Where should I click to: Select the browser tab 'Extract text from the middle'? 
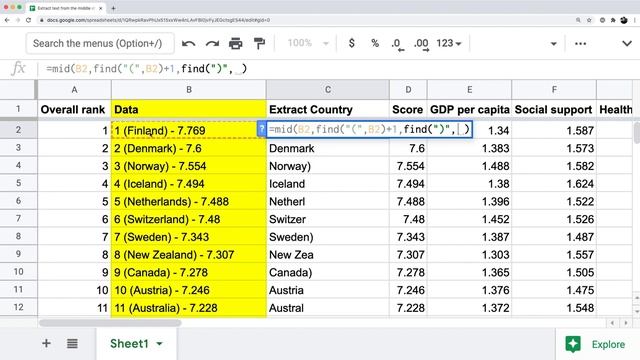point(66,8)
